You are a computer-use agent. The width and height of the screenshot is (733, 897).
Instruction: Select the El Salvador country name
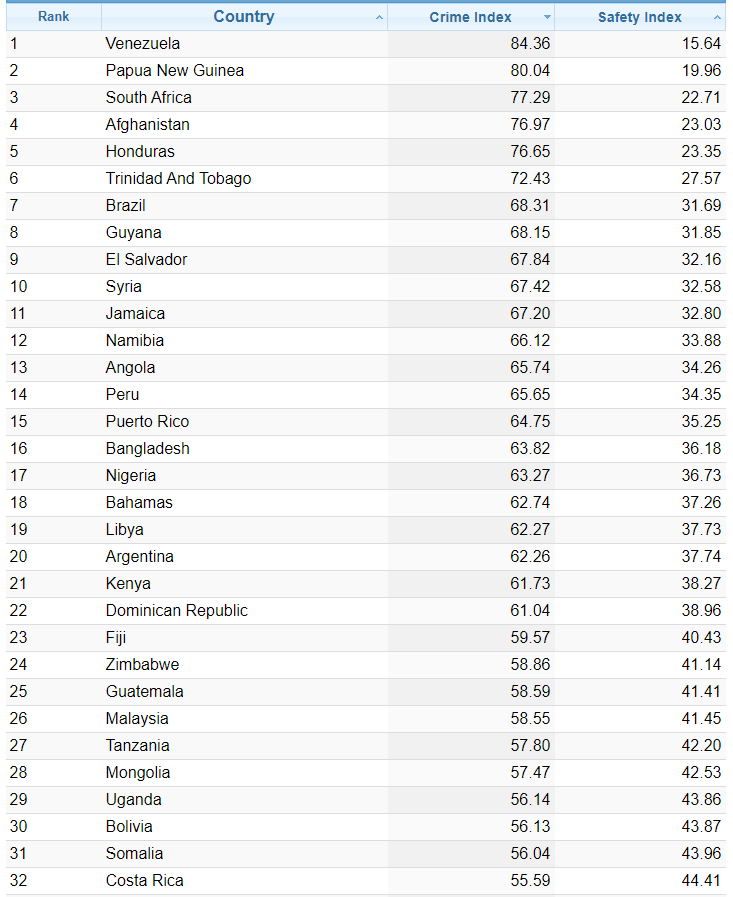(147, 260)
